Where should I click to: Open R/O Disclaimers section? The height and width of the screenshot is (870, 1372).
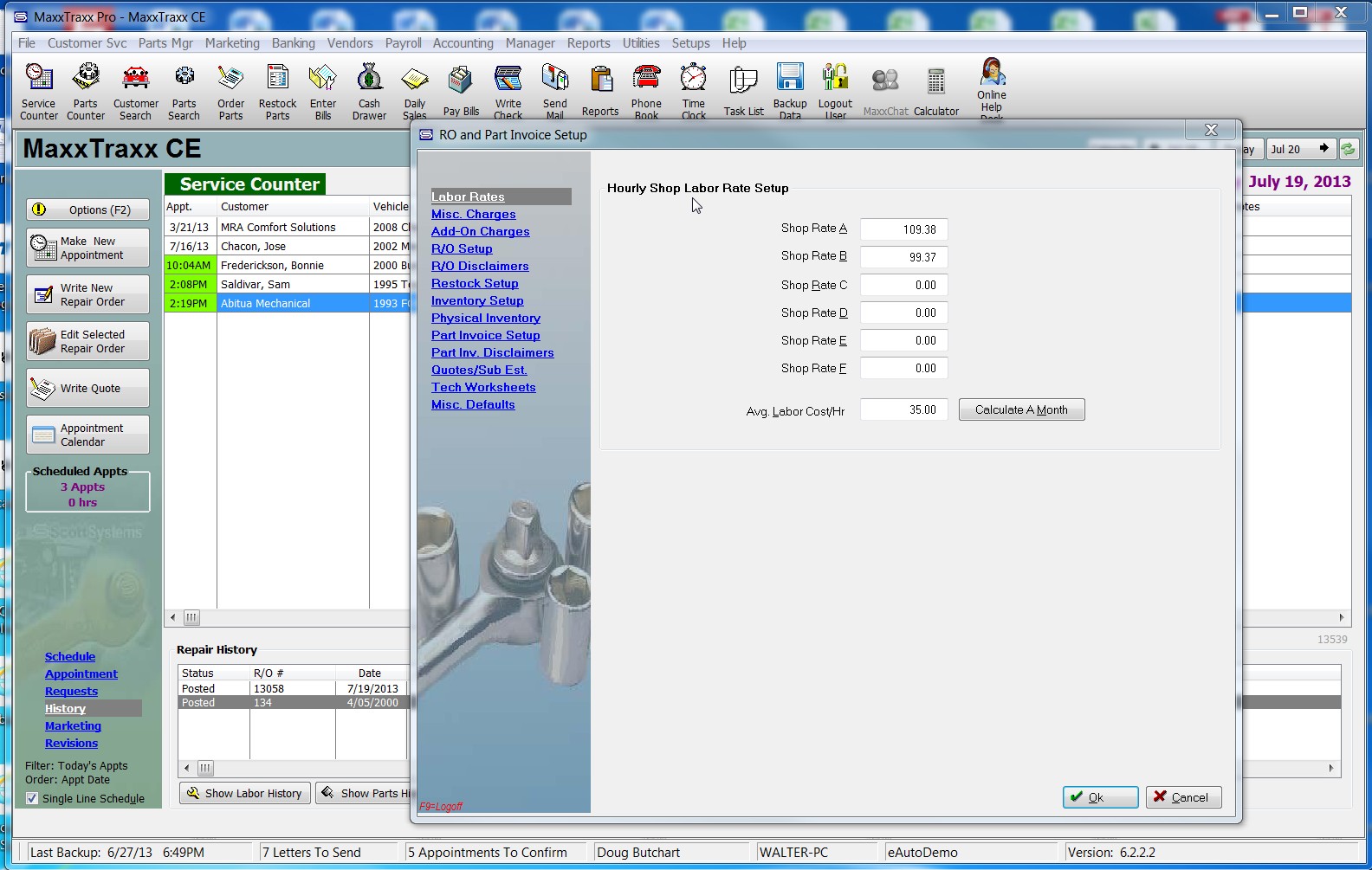click(x=480, y=266)
